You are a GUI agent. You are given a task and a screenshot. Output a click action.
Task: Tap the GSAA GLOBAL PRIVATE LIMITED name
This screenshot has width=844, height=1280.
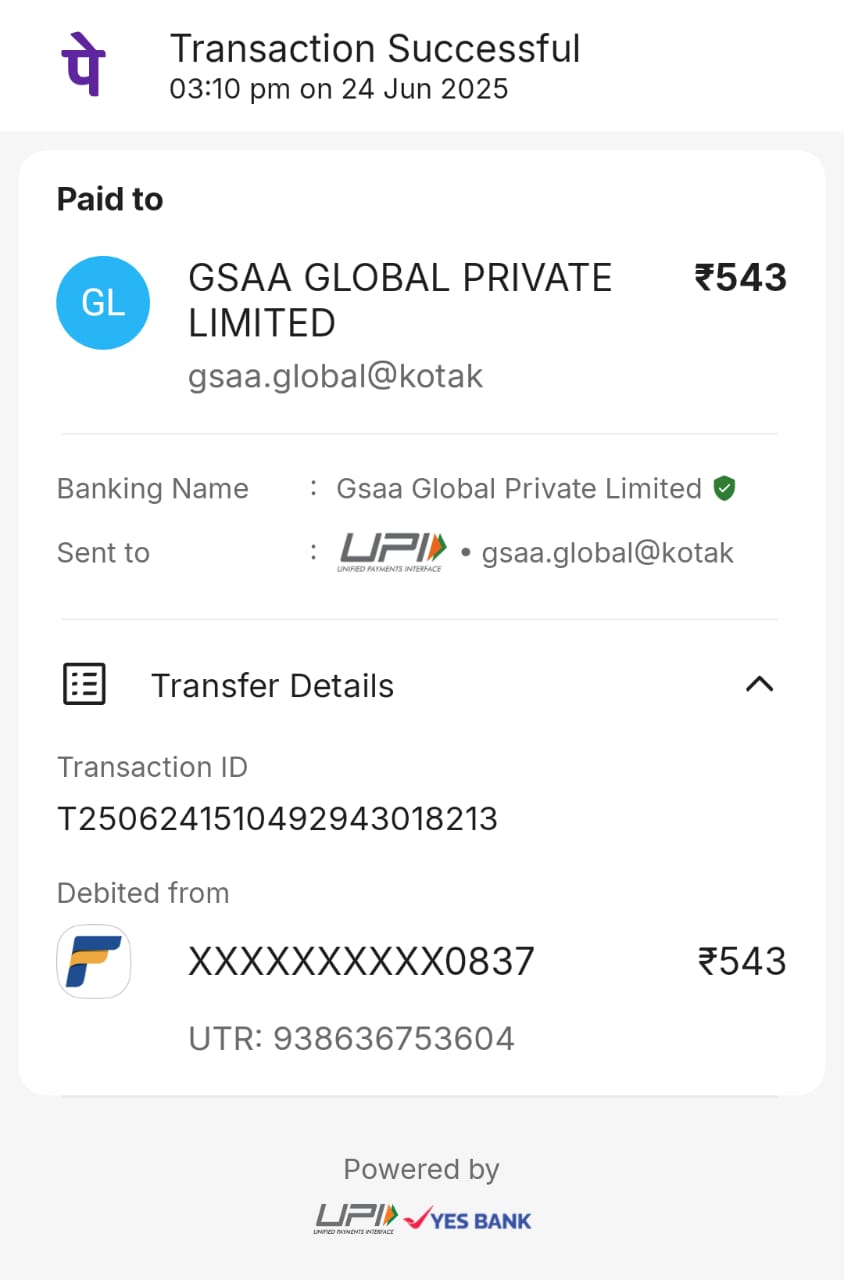pyautogui.click(x=400, y=300)
